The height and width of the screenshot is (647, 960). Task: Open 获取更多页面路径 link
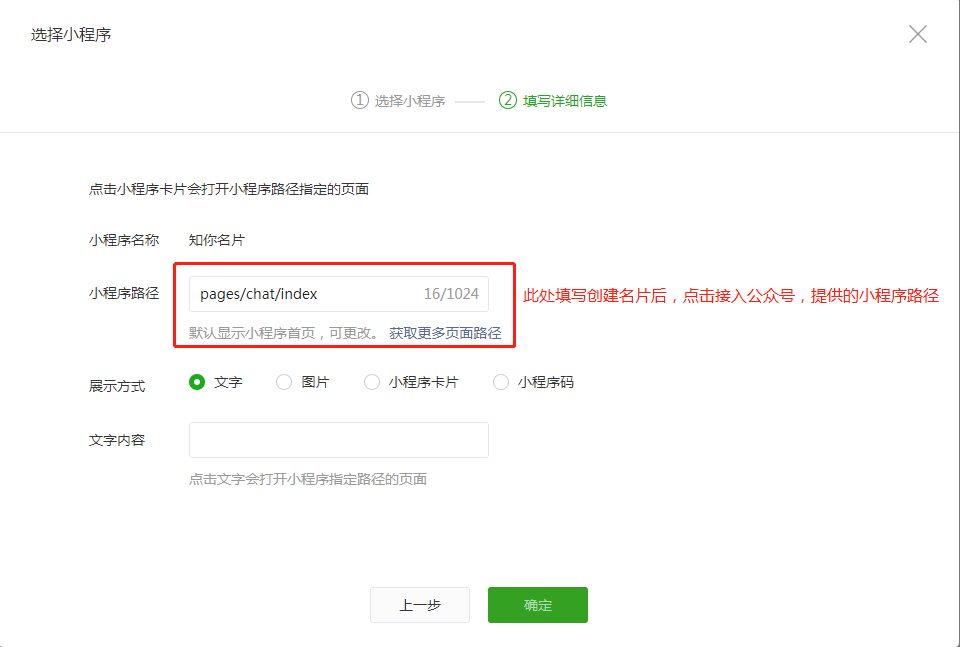point(445,333)
